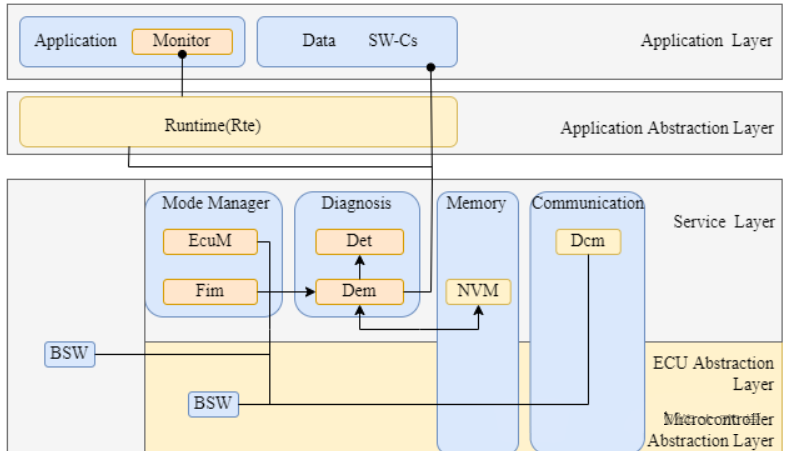Screen dimensions: 786x451
Task: Click the EcuM module box
Action: click(210, 241)
